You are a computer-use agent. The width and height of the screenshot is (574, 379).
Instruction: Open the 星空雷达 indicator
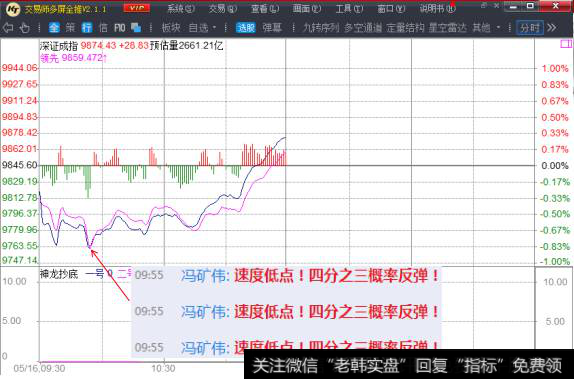tap(448, 28)
